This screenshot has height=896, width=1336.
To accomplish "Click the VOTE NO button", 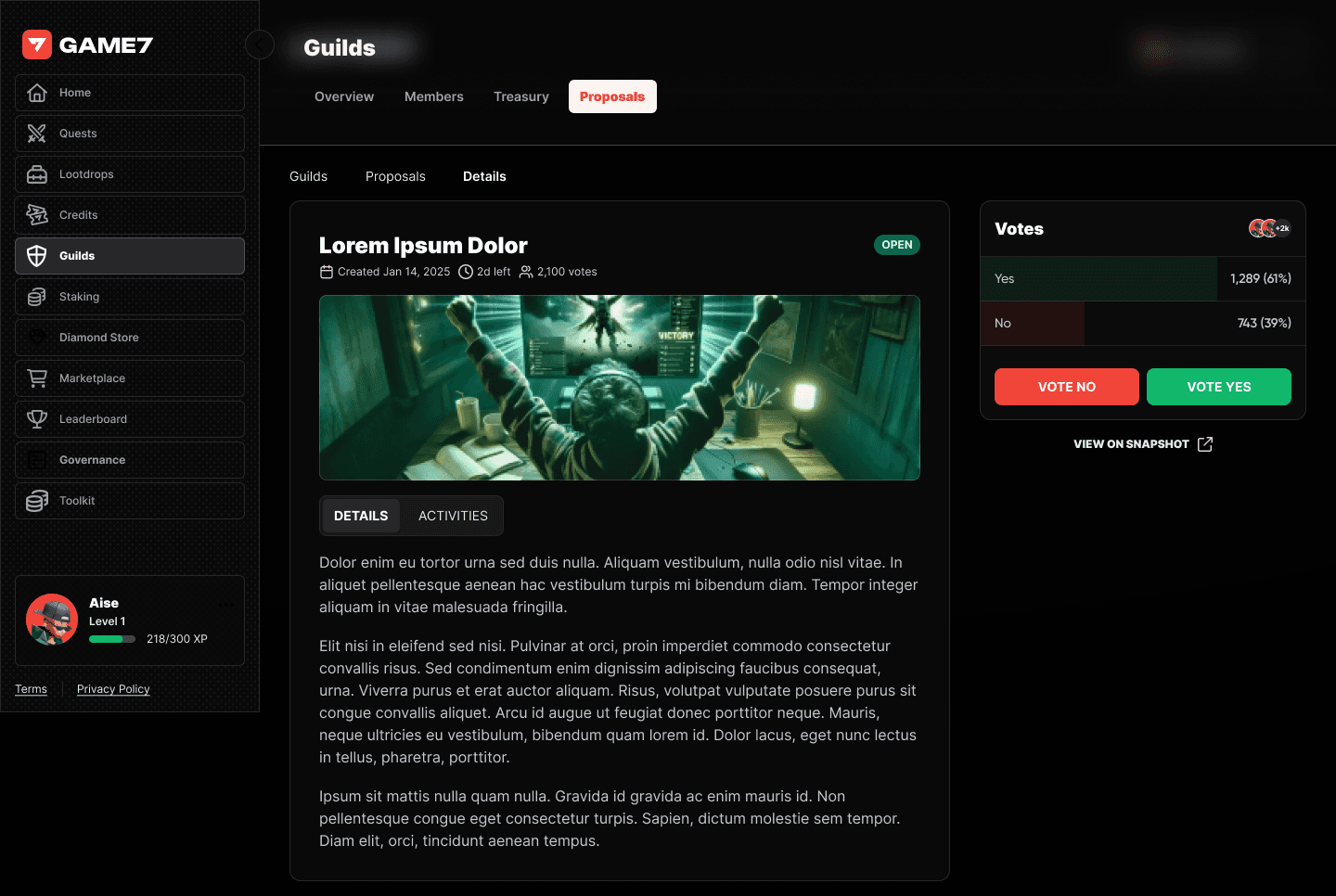I will [1067, 387].
